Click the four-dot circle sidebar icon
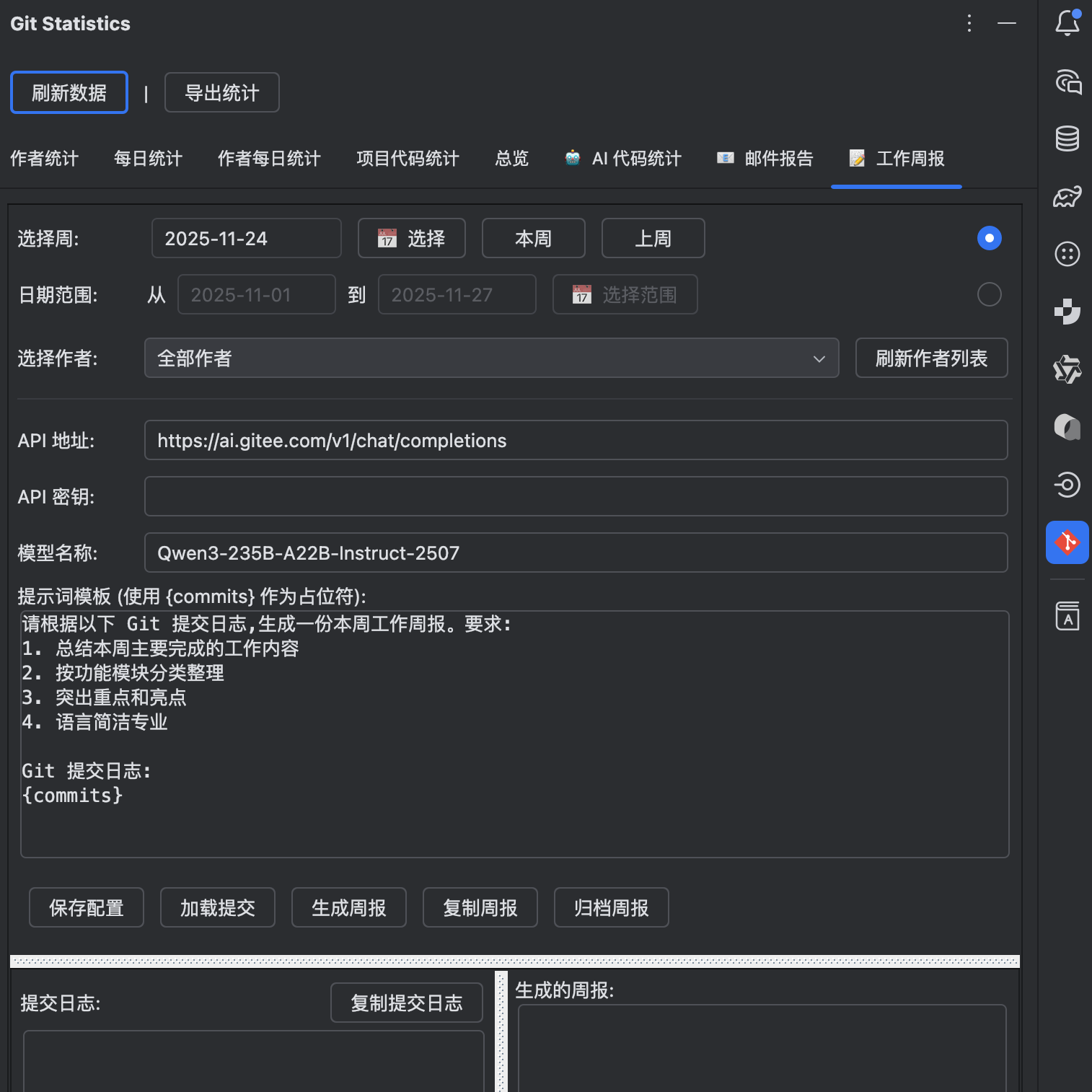The height and width of the screenshot is (1092, 1092). (1067, 254)
